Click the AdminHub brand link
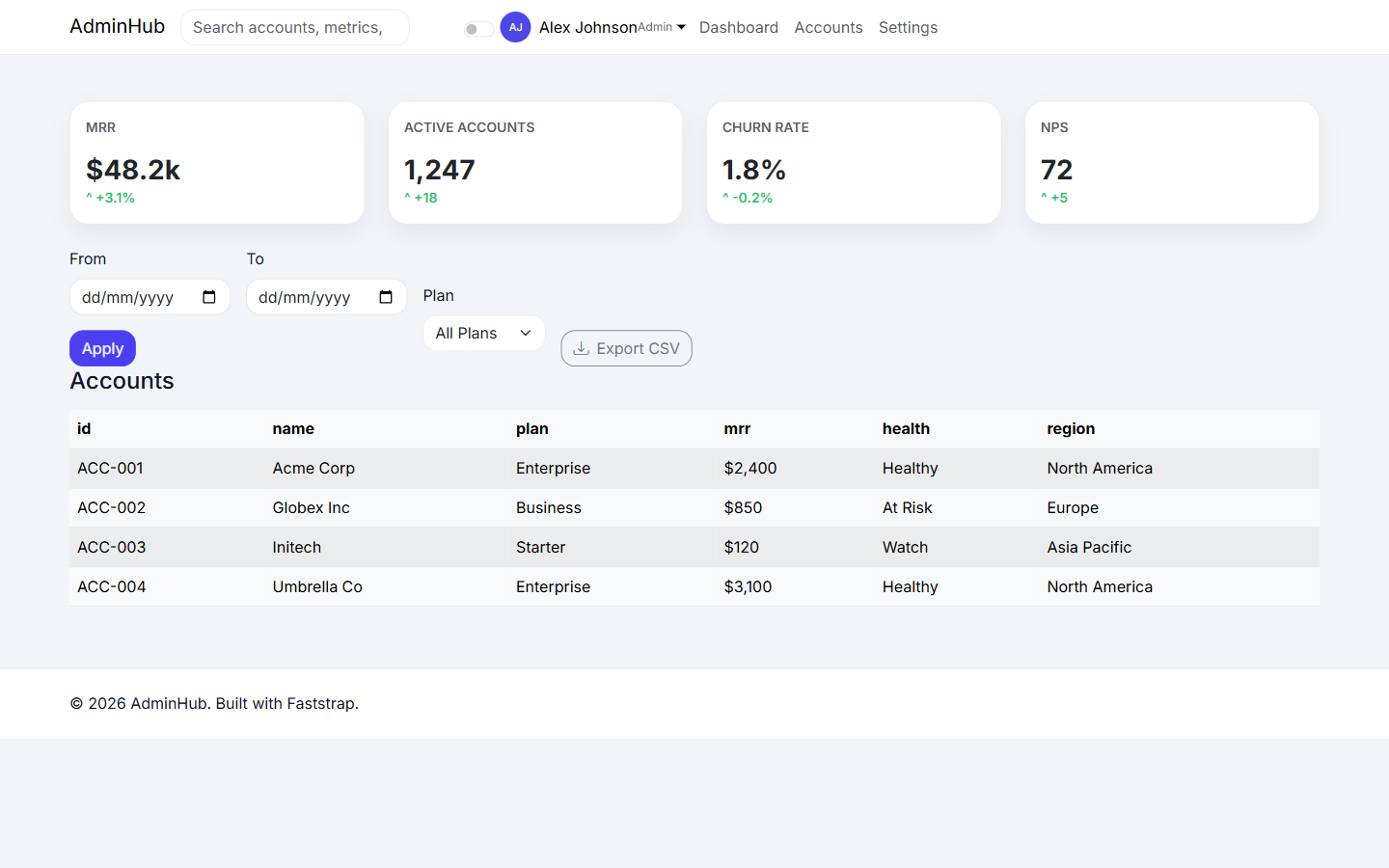 [118, 26]
